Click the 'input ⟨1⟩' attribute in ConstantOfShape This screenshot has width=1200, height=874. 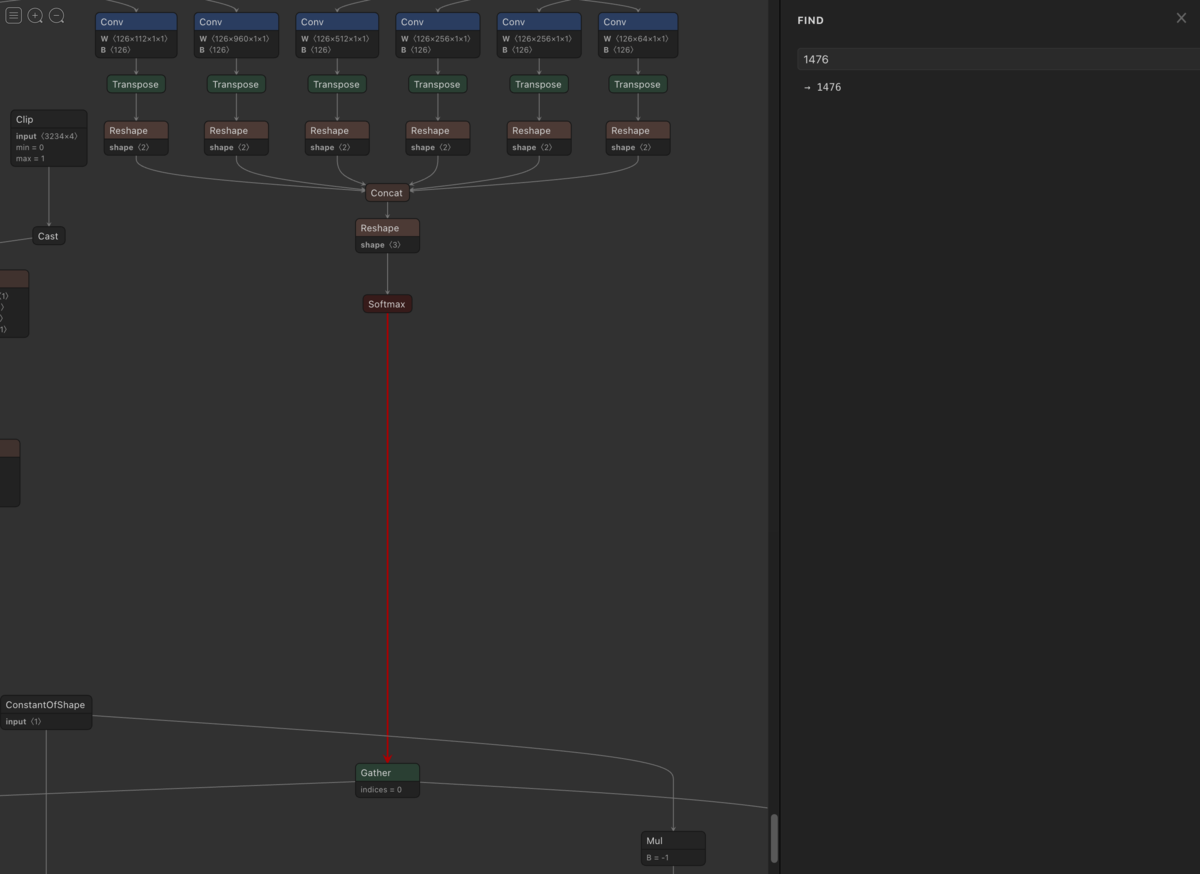pyautogui.click(x=23, y=721)
